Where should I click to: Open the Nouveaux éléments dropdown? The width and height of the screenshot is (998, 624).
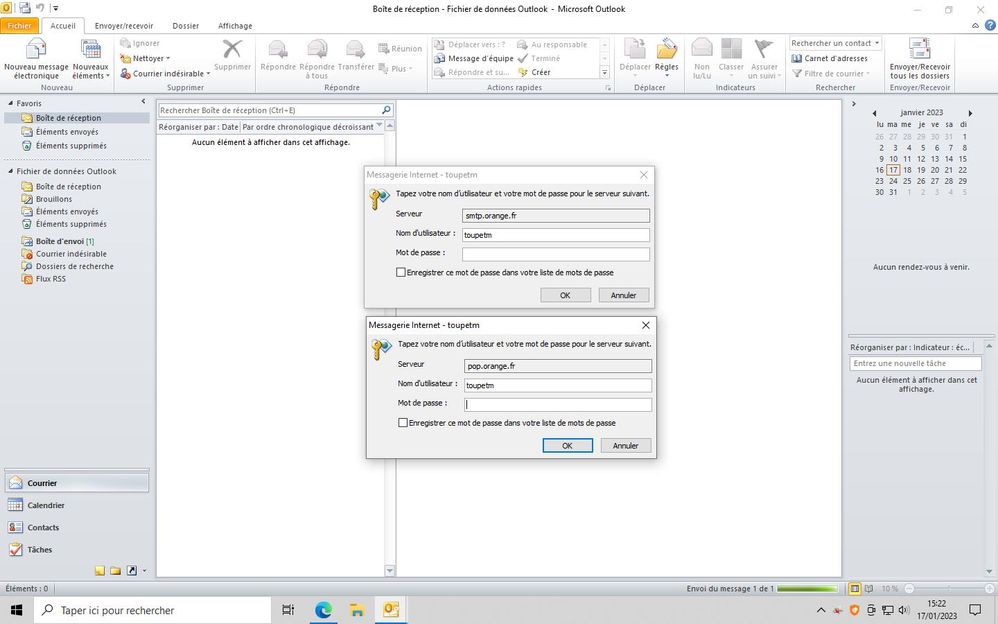(90, 59)
